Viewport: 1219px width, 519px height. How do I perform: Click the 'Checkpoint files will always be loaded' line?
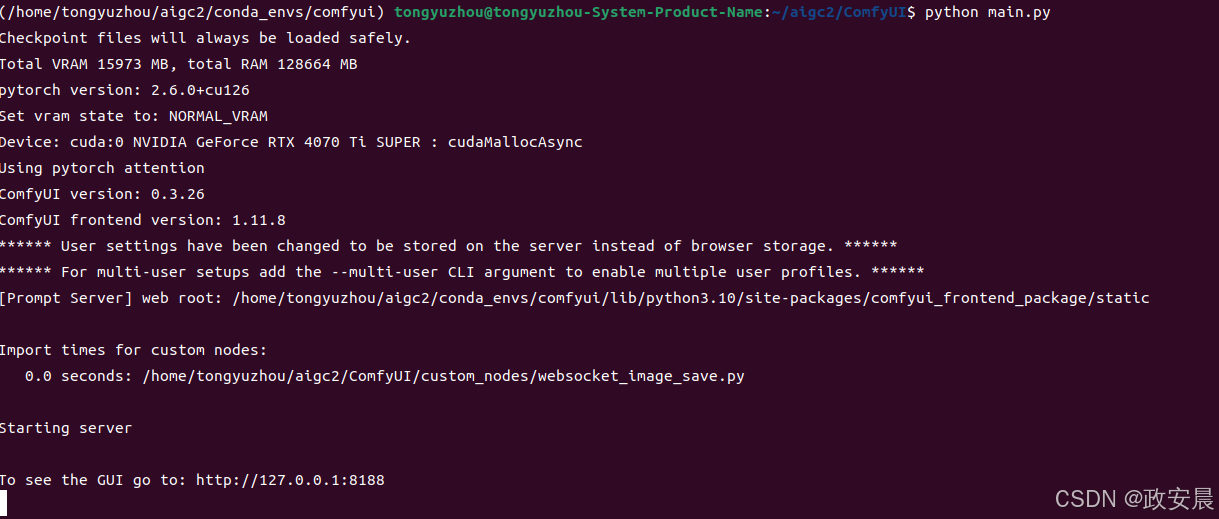coord(205,38)
